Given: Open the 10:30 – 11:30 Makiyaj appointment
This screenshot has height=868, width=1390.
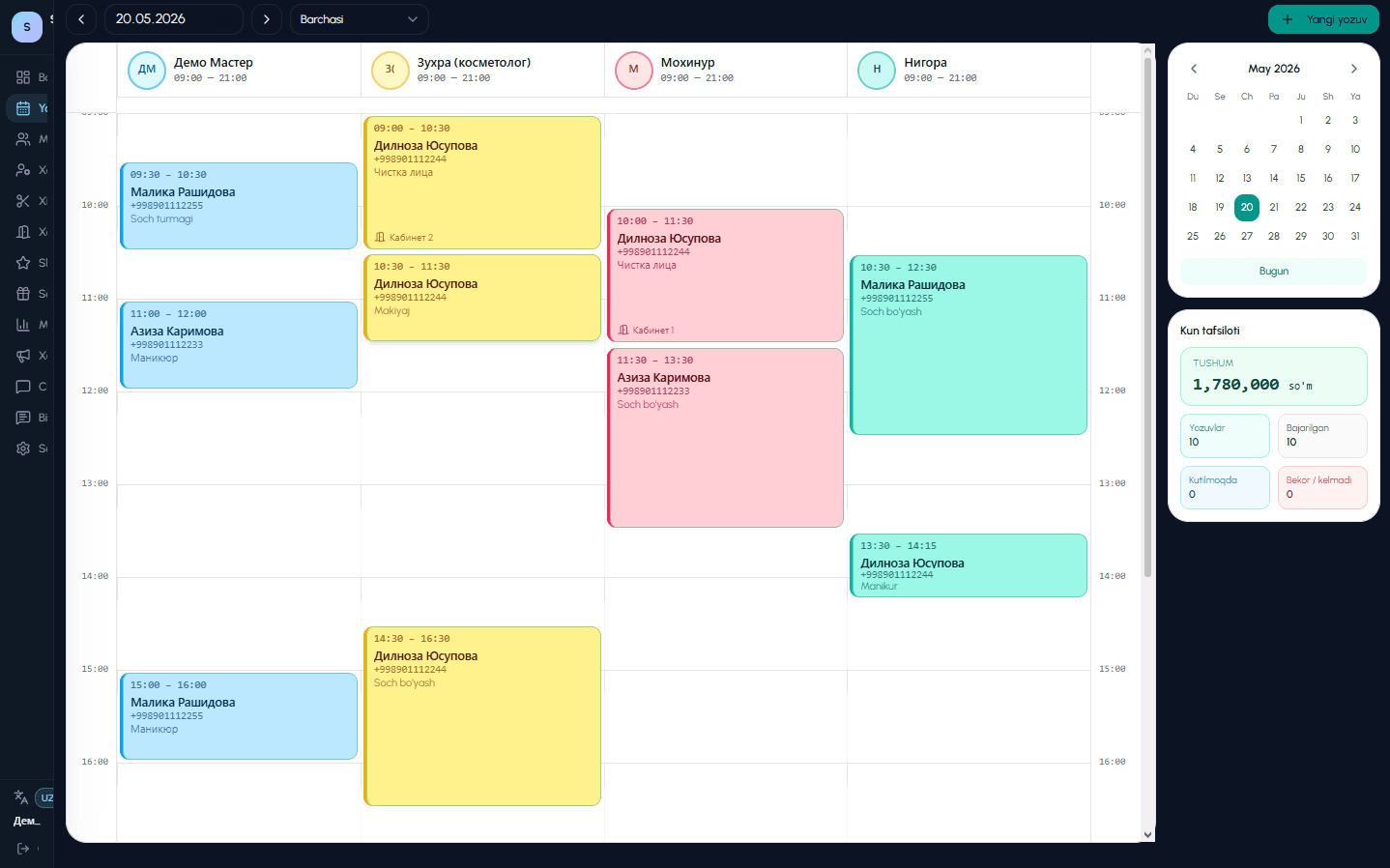Looking at the screenshot, I should (482, 298).
